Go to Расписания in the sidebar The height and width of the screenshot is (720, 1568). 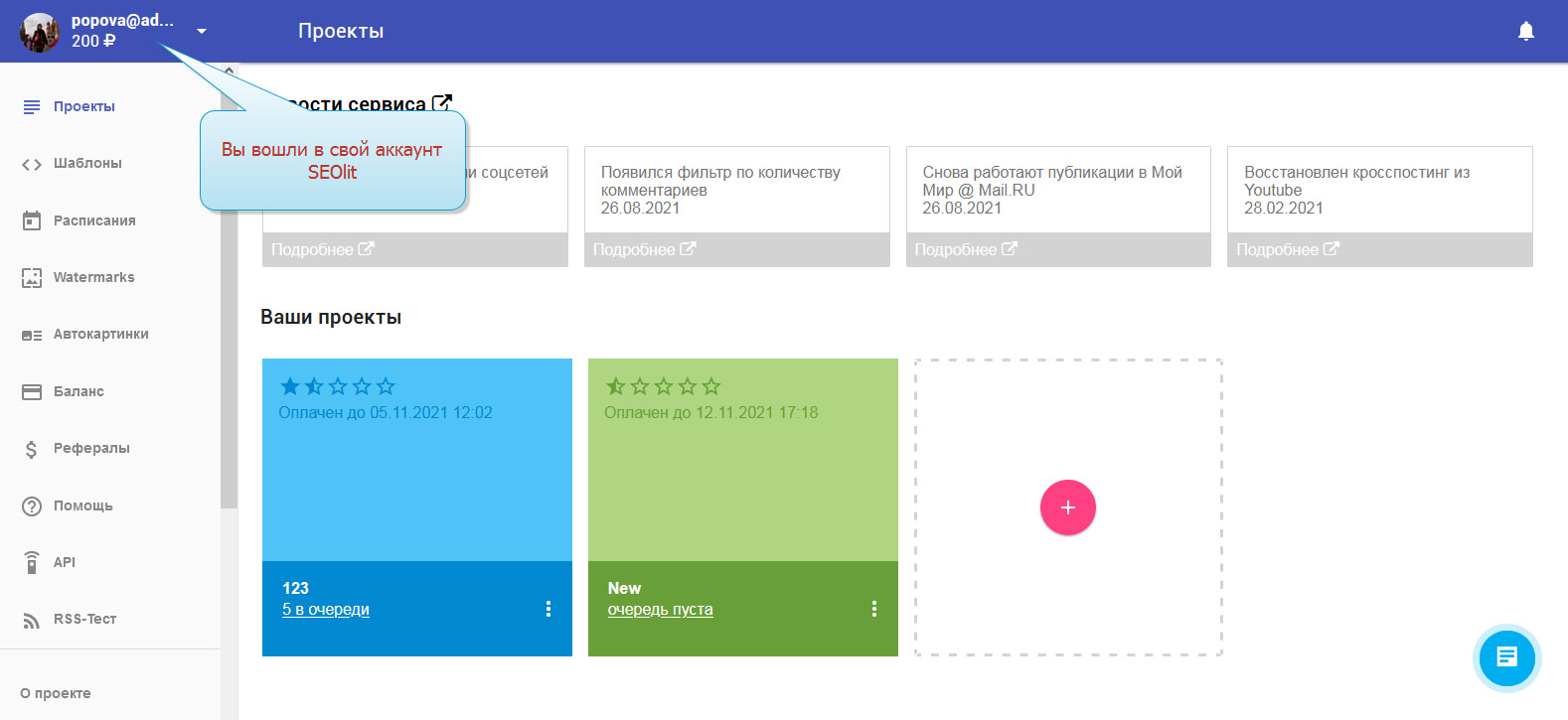pyautogui.click(x=94, y=220)
